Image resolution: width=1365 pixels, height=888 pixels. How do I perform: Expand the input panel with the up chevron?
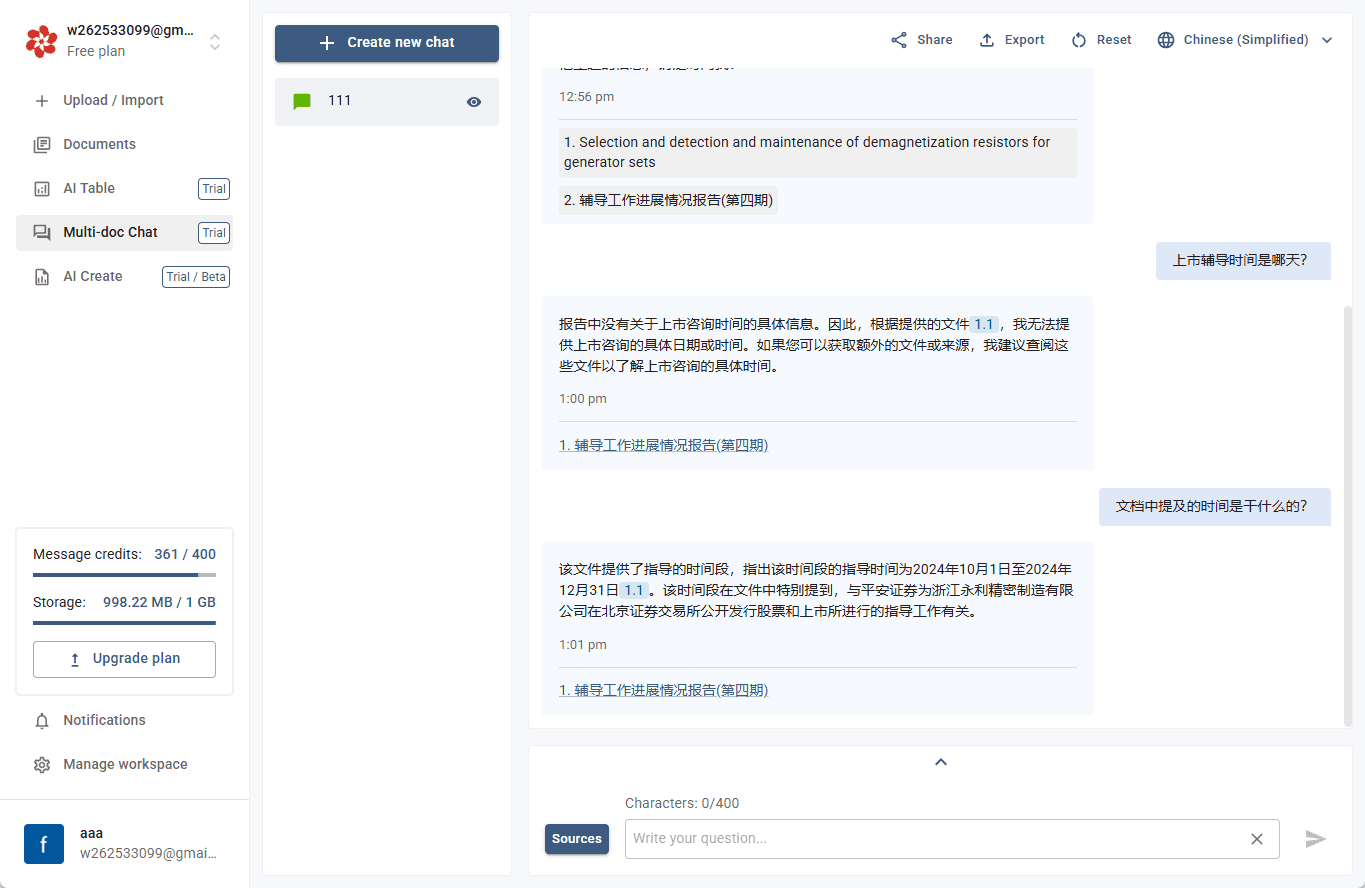[940, 762]
